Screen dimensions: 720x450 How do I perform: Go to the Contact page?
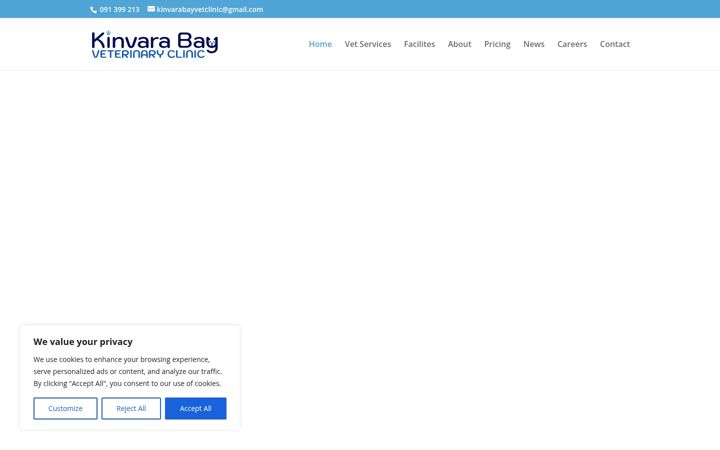615,44
